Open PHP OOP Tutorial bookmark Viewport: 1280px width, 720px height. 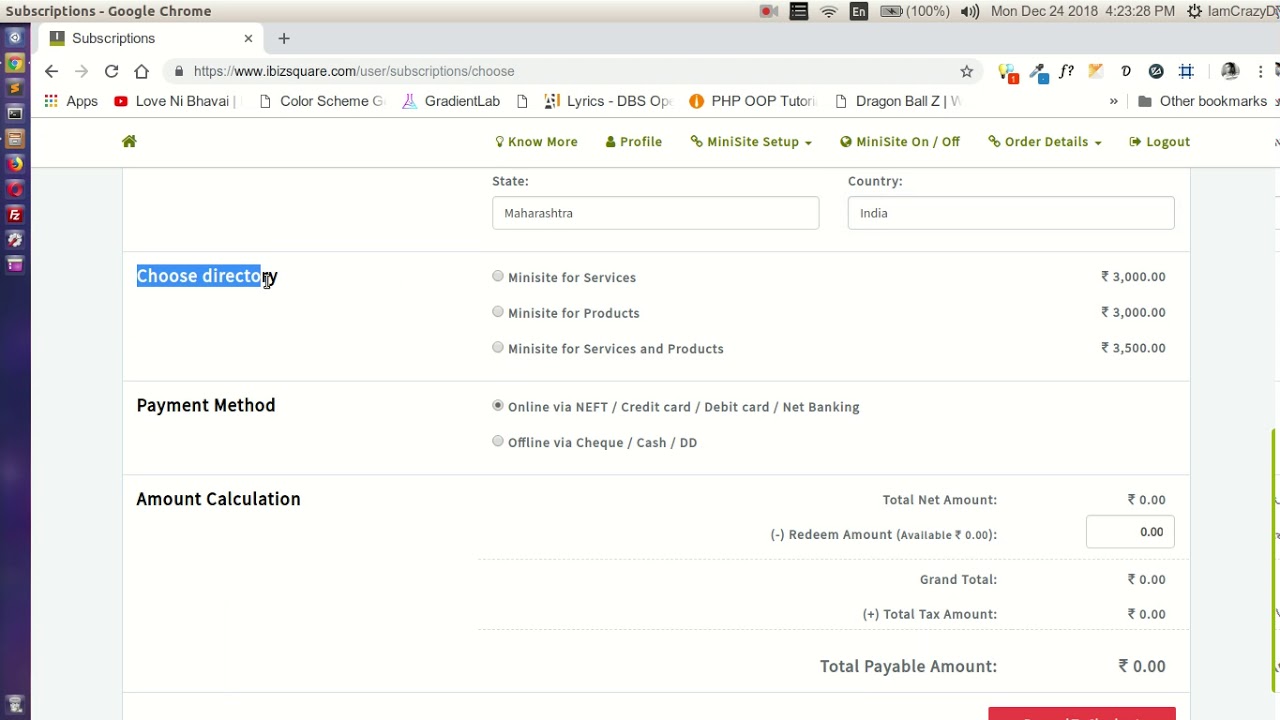[x=753, y=101]
